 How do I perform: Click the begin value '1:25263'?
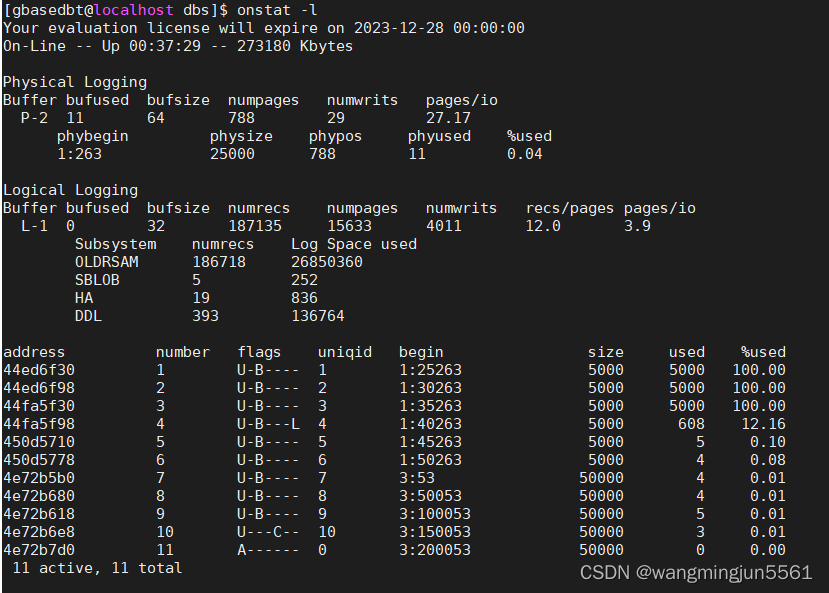[x=430, y=369]
